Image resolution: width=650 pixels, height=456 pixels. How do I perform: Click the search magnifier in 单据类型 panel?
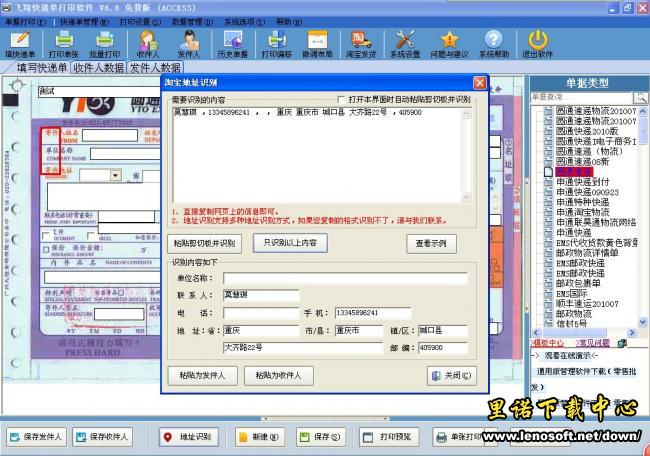(x=640, y=97)
